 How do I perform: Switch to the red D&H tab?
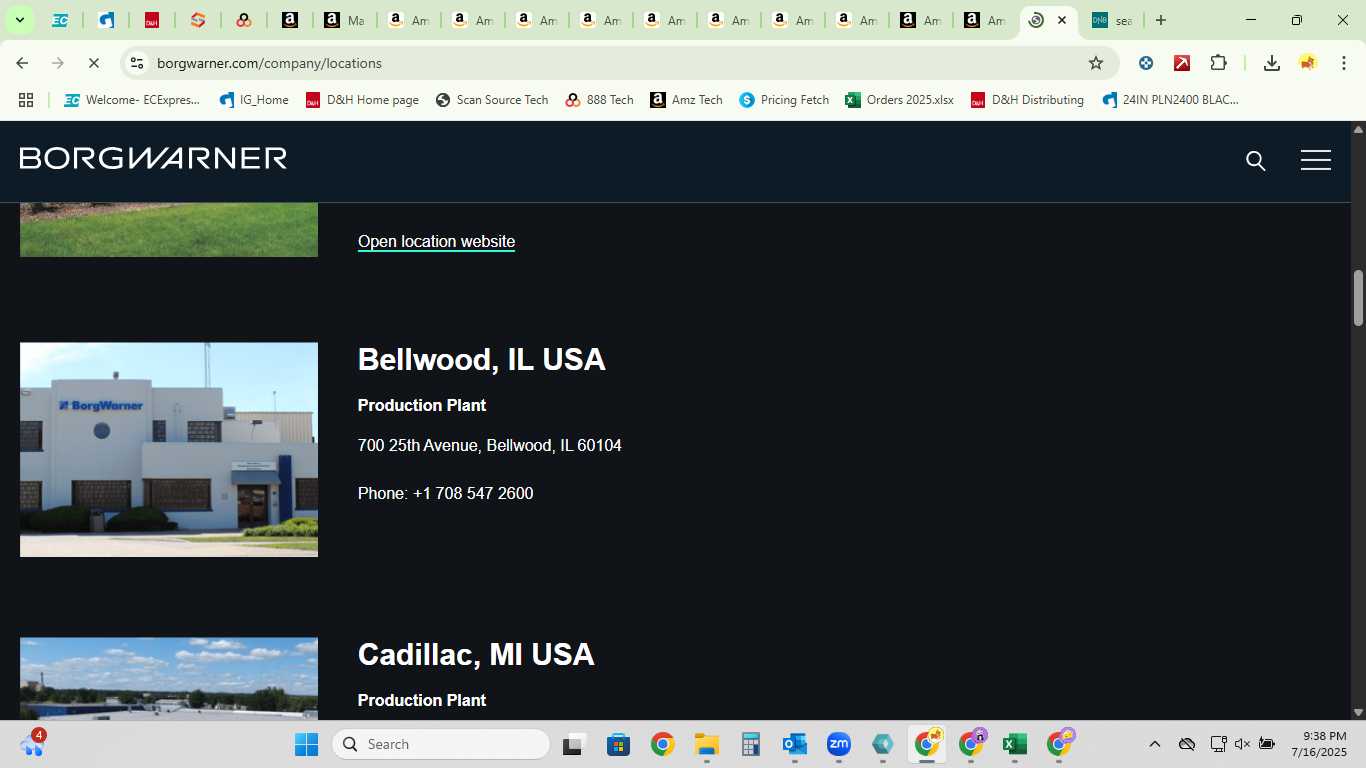(x=152, y=20)
